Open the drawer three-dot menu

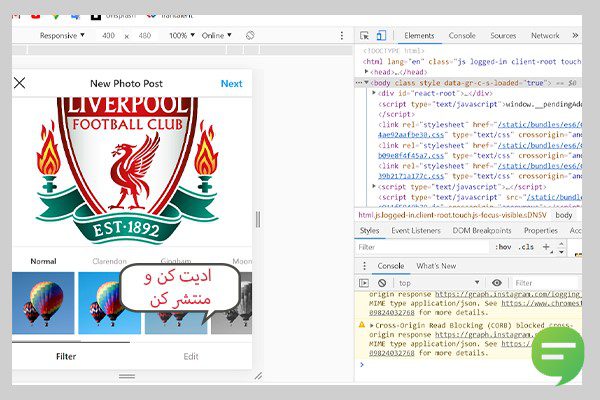pos(364,266)
